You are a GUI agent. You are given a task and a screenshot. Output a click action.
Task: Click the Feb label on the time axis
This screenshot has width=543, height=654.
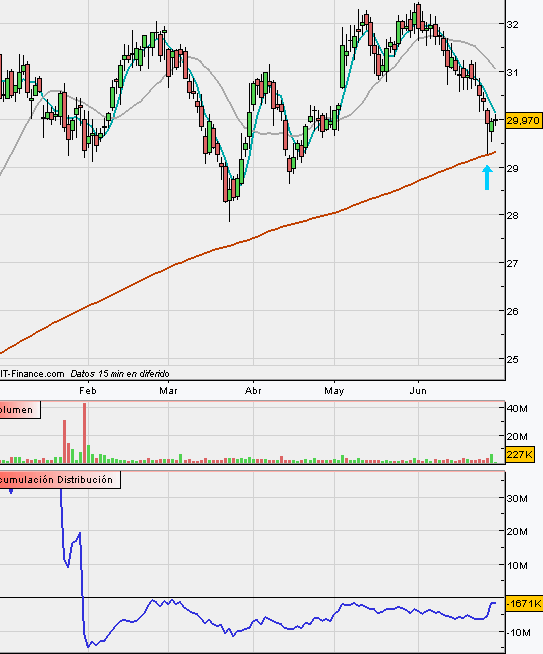pos(88,390)
